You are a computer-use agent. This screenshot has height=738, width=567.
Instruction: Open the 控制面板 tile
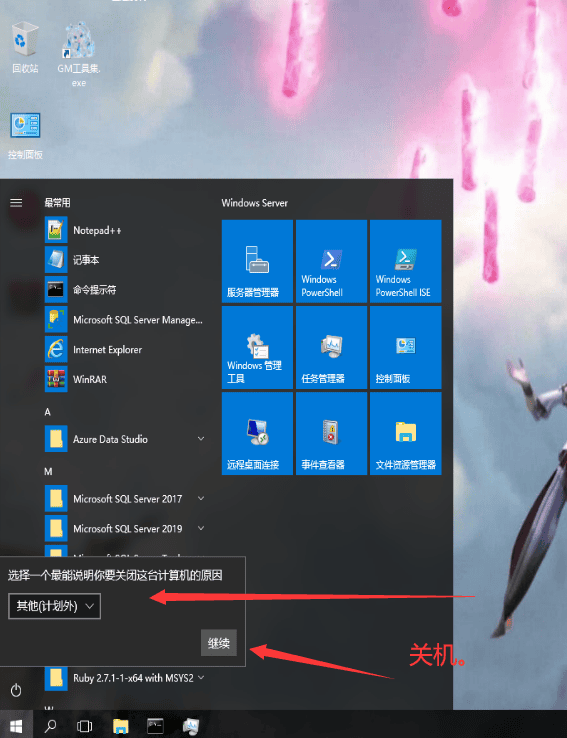406,347
